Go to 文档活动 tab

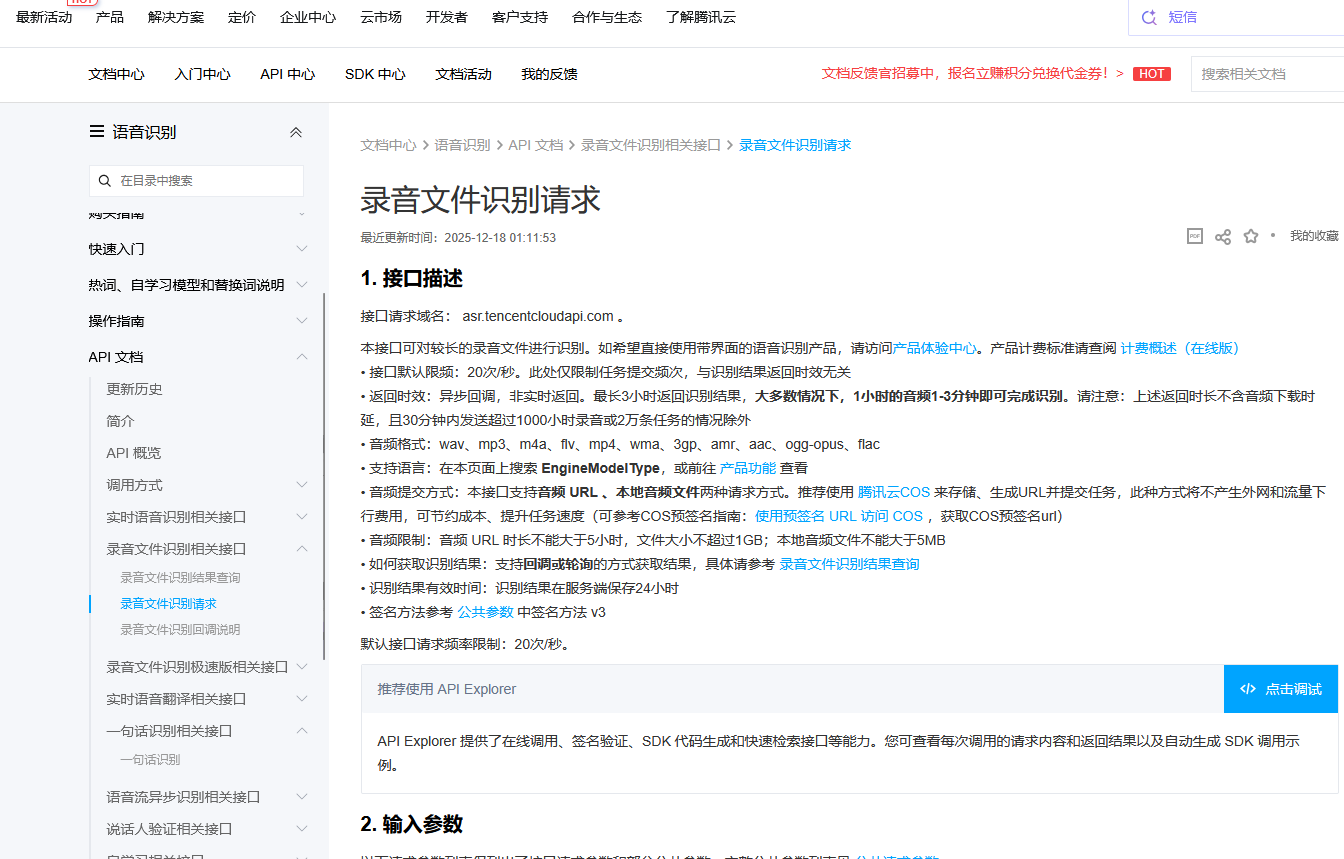point(463,74)
